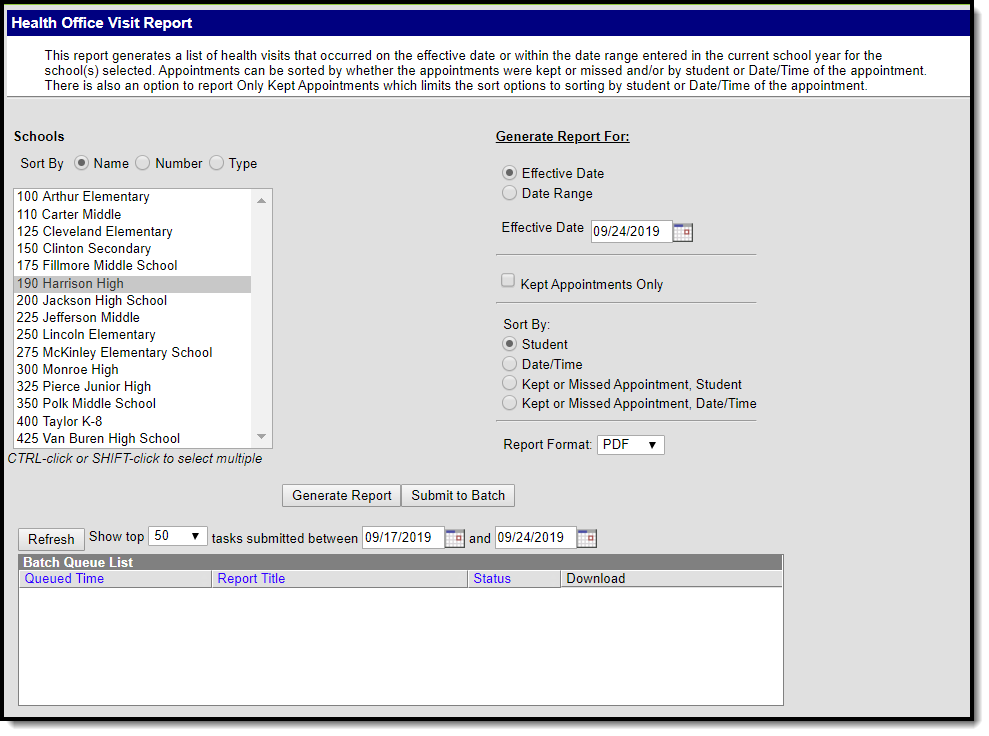The image size is (989, 736).
Task: Click into the Effective Date input field
Action: click(631, 231)
